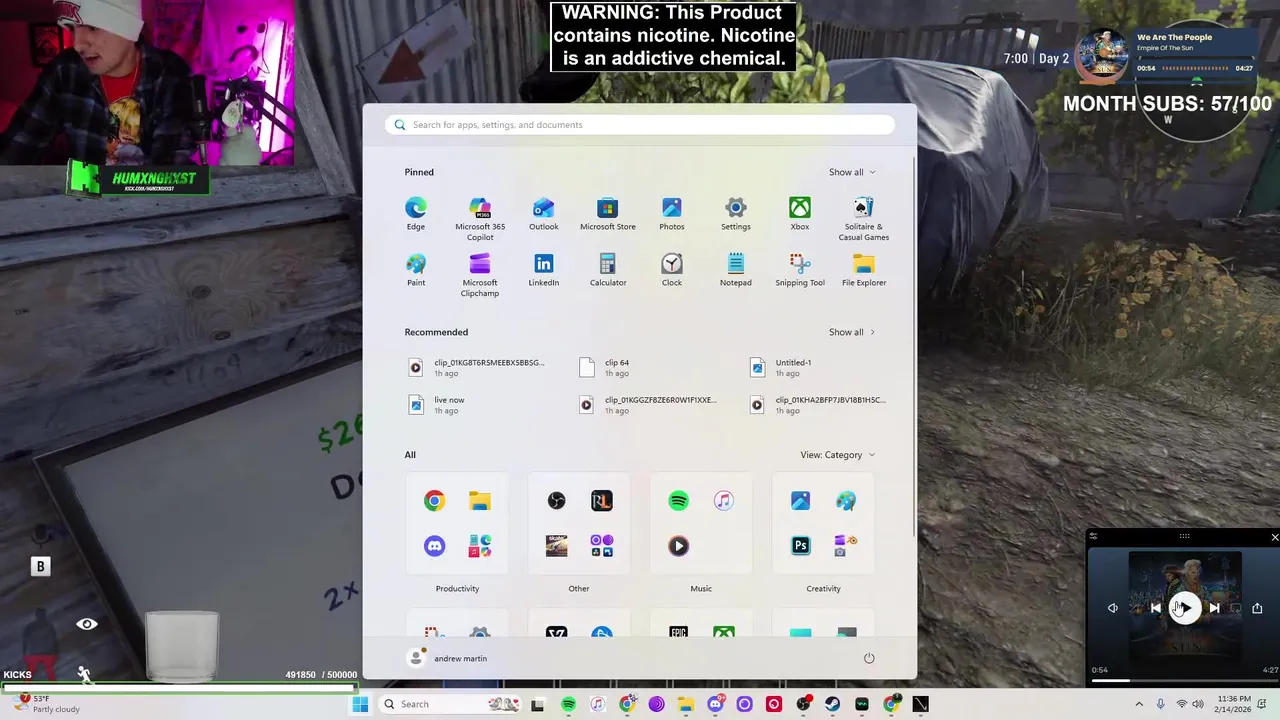Open Chrome in the Productivity category
1280x720 pixels.
click(x=434, y=501)
